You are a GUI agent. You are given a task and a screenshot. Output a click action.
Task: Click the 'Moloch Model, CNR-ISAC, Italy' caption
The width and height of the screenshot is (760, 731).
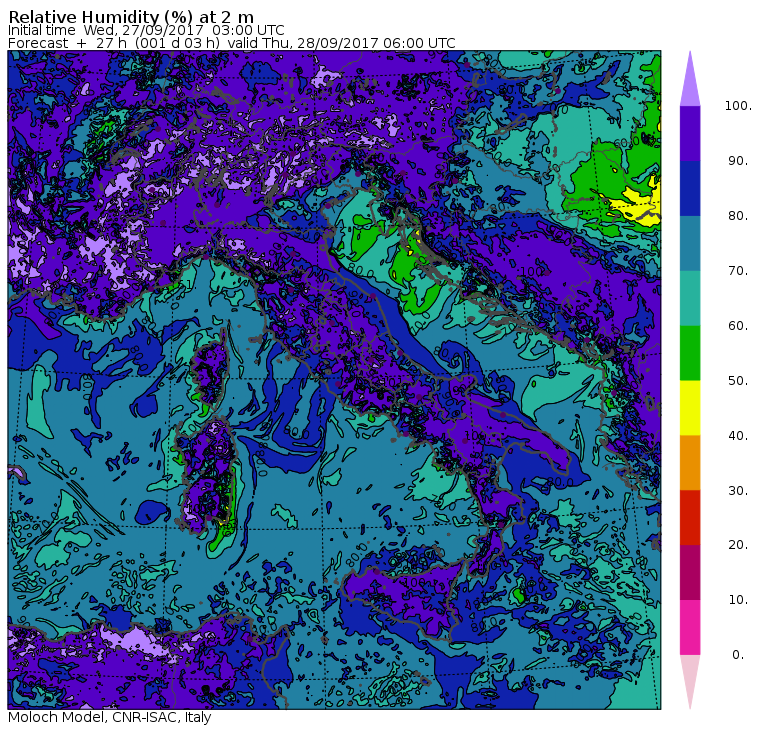[x=110, y=717]
